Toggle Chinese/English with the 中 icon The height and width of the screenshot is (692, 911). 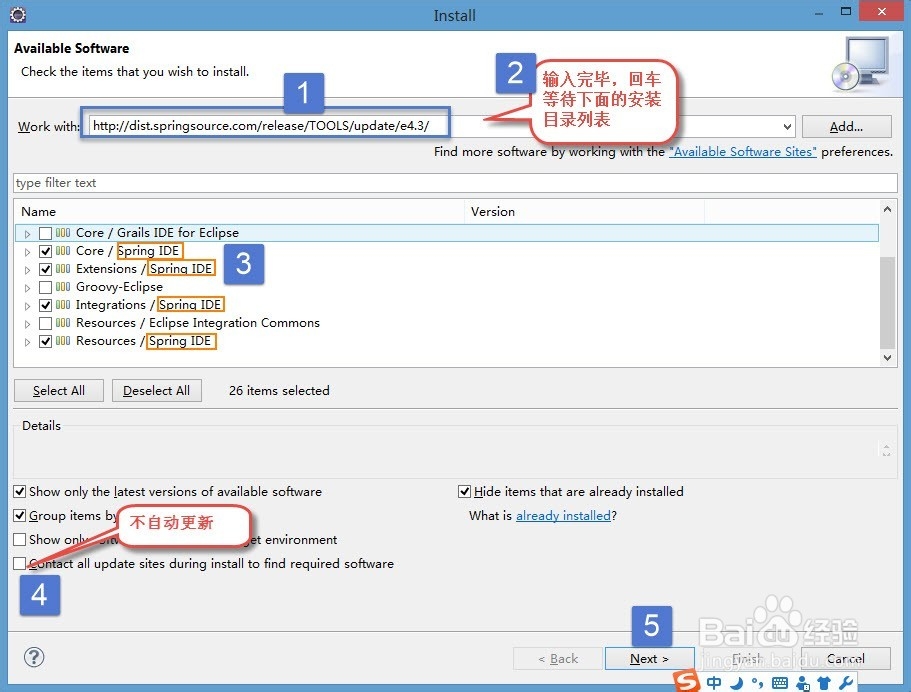[713, 682]
